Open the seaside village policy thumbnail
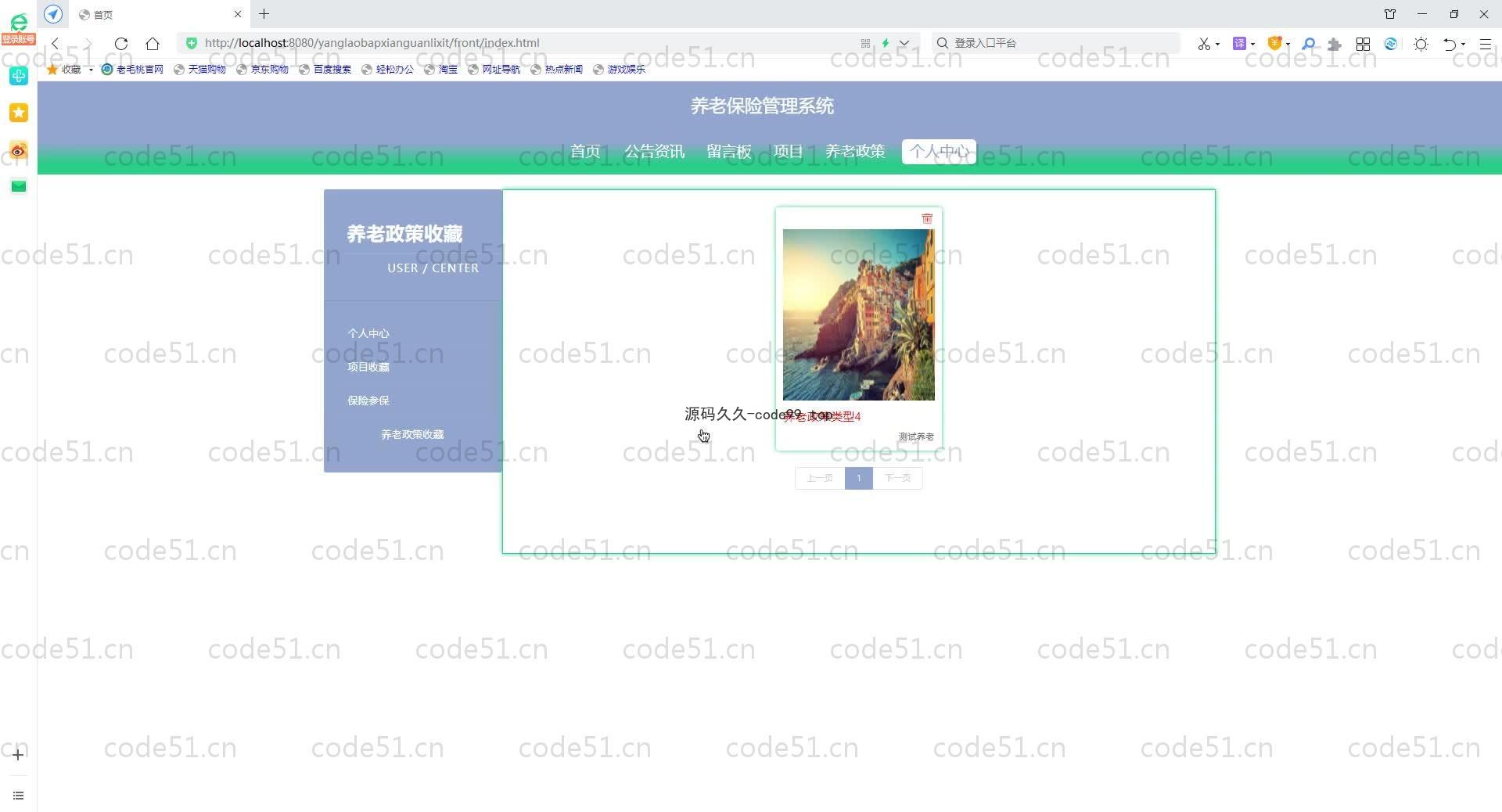1502x812 pixels. click(858, 314)
